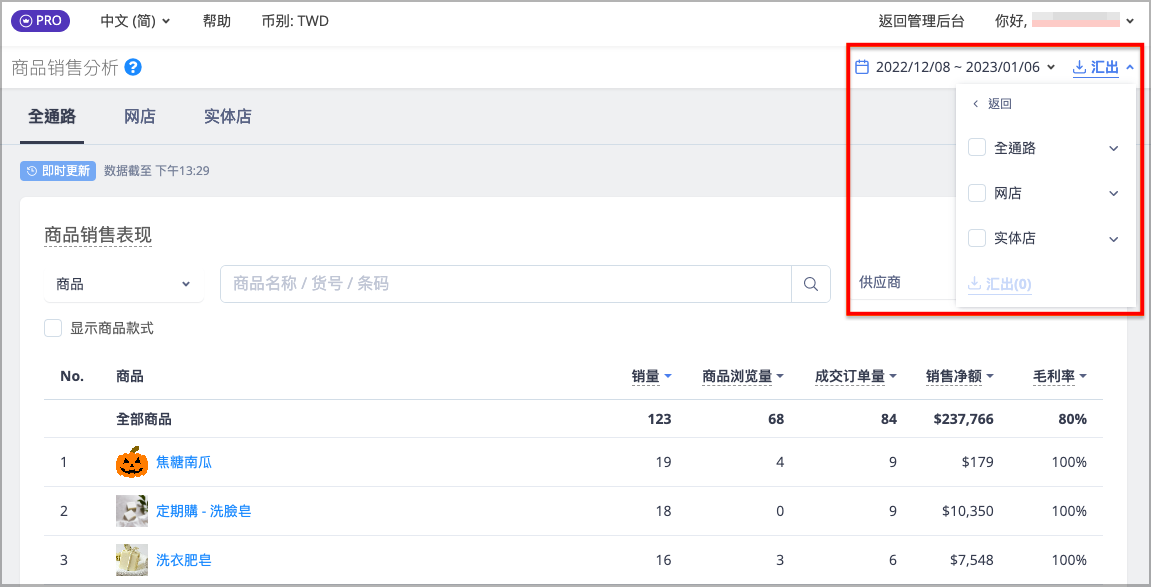Focus the 商品名称 / 货号 / 条码 search field
Screen dimensions: 1151x587
[506, 284]
